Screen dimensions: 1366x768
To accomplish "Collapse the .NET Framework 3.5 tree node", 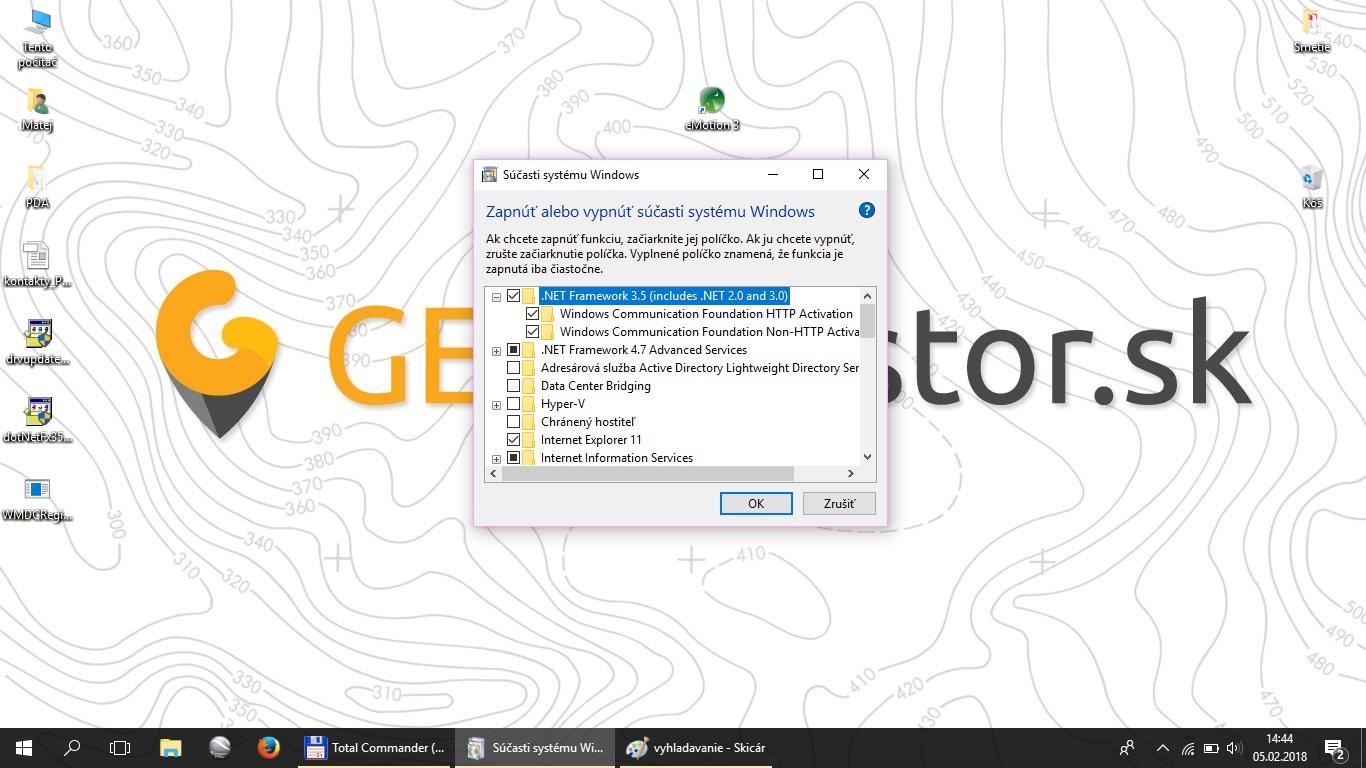I will [x=496, y=297].
